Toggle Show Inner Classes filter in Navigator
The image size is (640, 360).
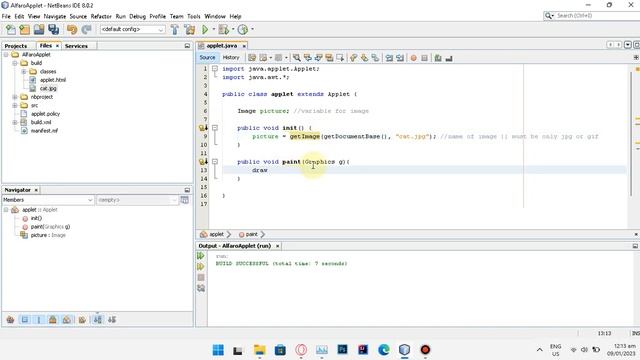(67, 320)
